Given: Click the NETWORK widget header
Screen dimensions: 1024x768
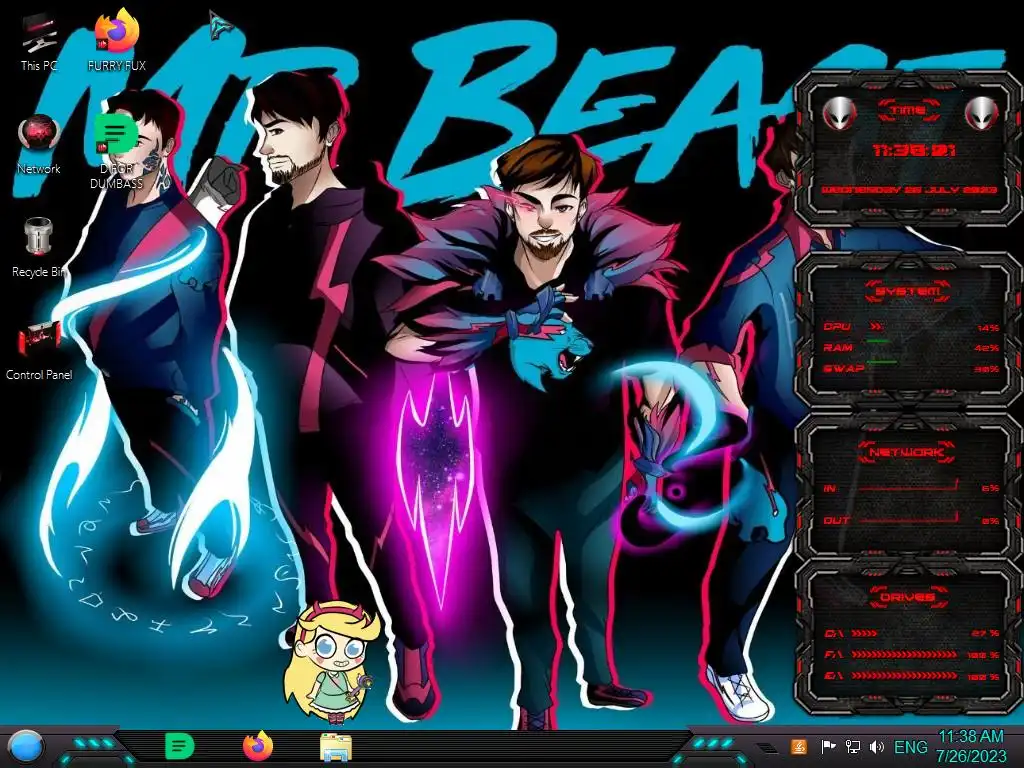Looking at the screenshot, I should (x=908, y=452).
